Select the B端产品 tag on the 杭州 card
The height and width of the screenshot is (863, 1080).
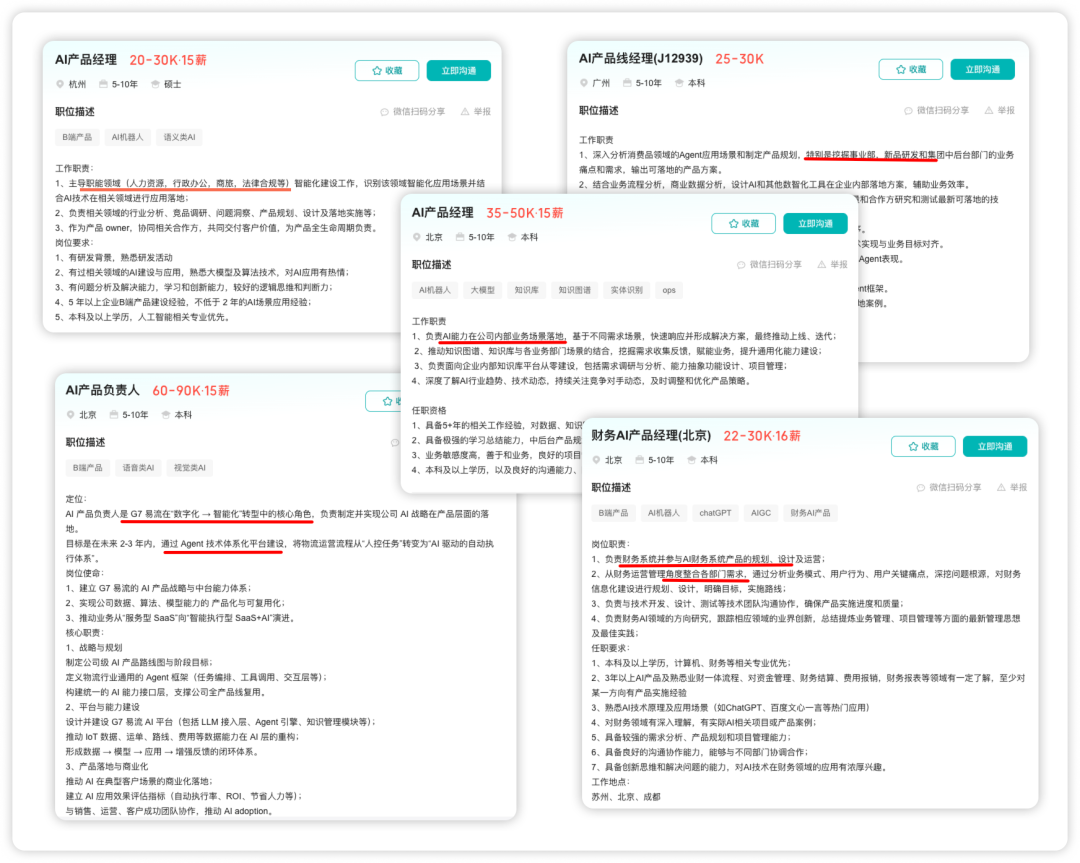pos(77,137)
